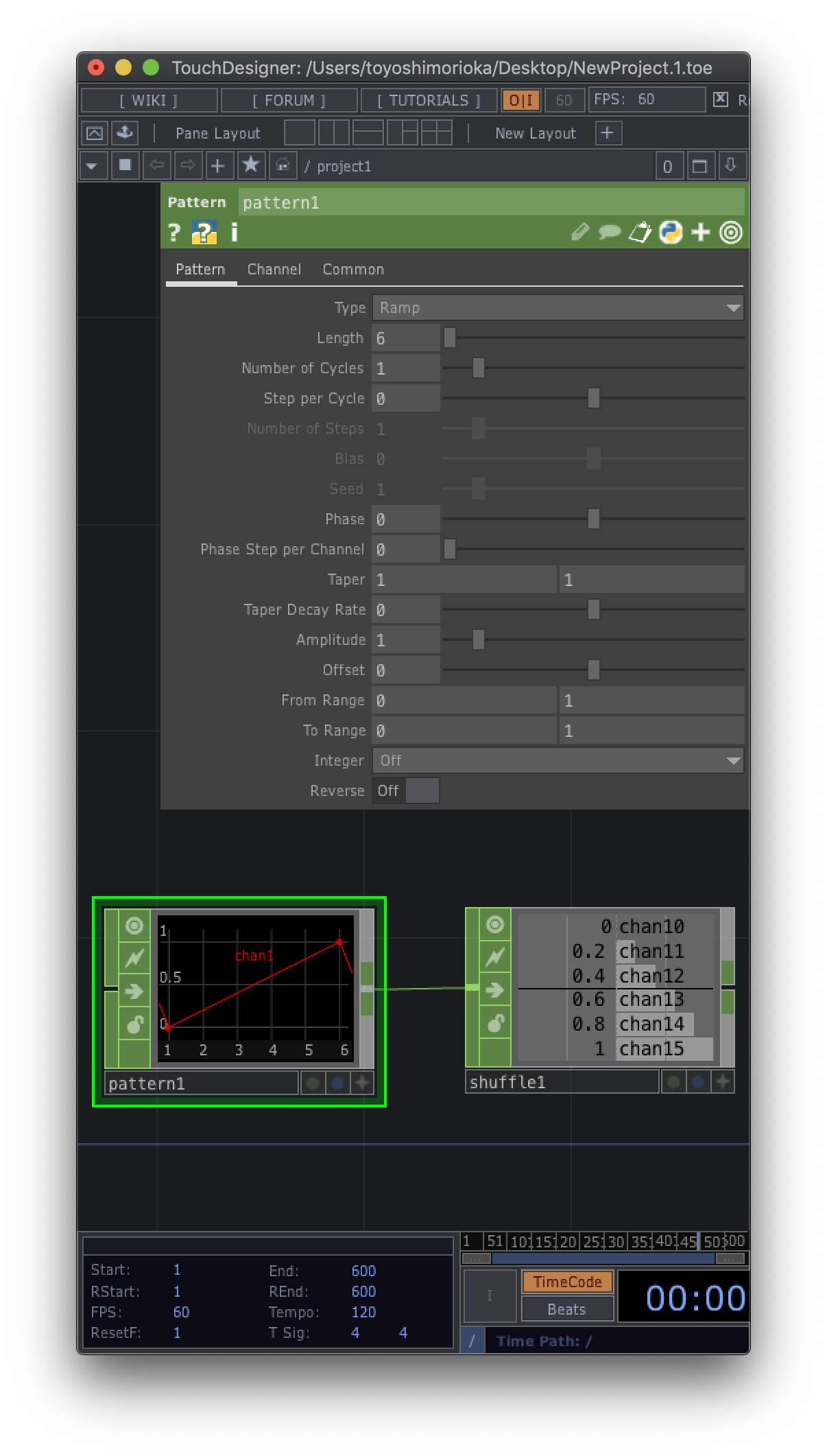Click the timeline range bar
This screenshot has width=827, height=1456.
pos(603,1258)
